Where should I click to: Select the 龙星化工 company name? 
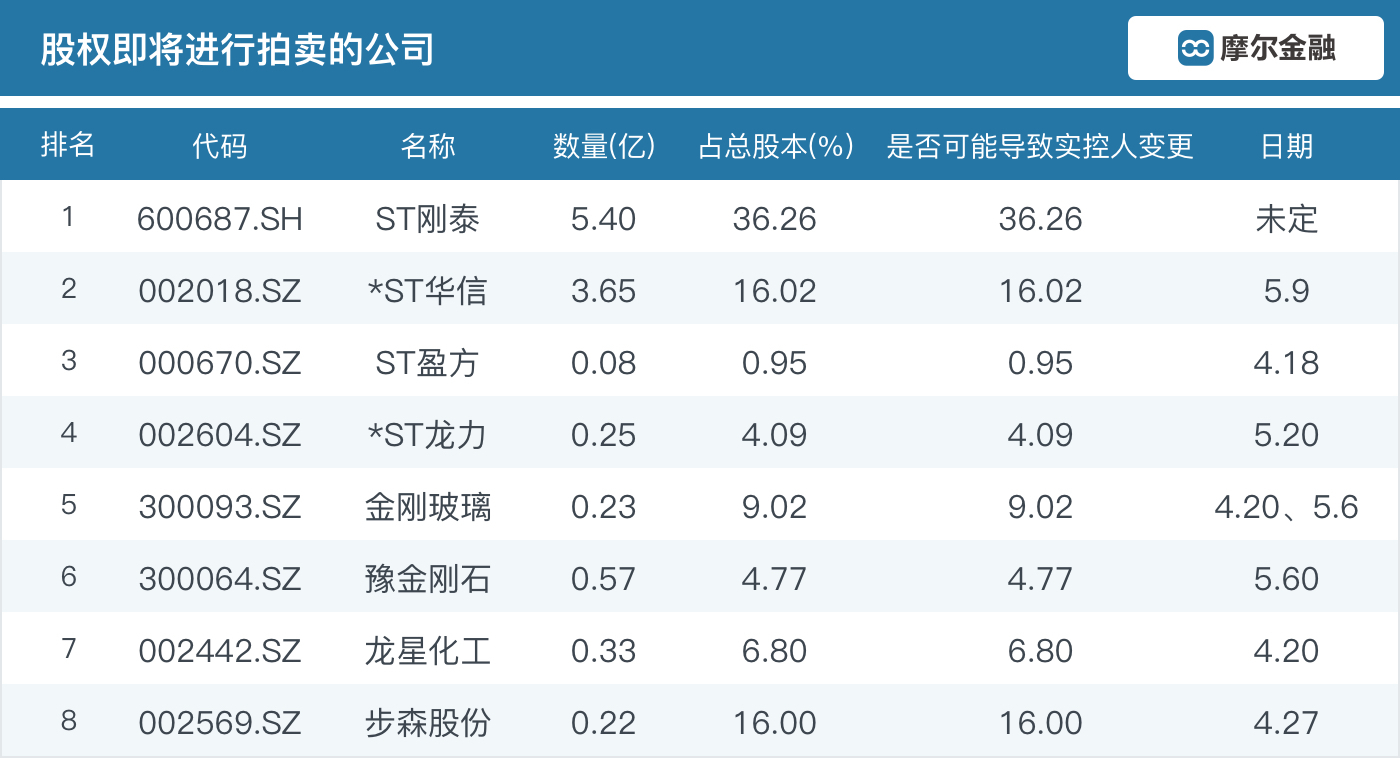tap(428, 651)
